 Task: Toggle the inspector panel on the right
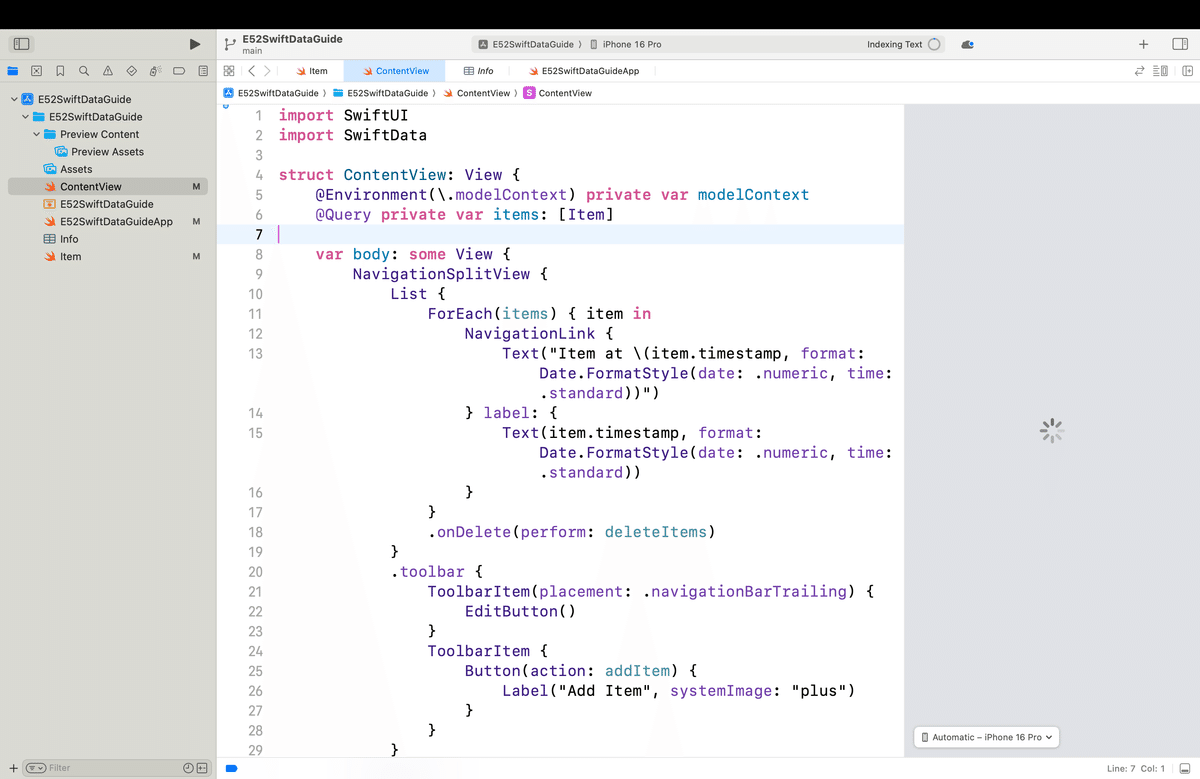tap(1179, 44)
